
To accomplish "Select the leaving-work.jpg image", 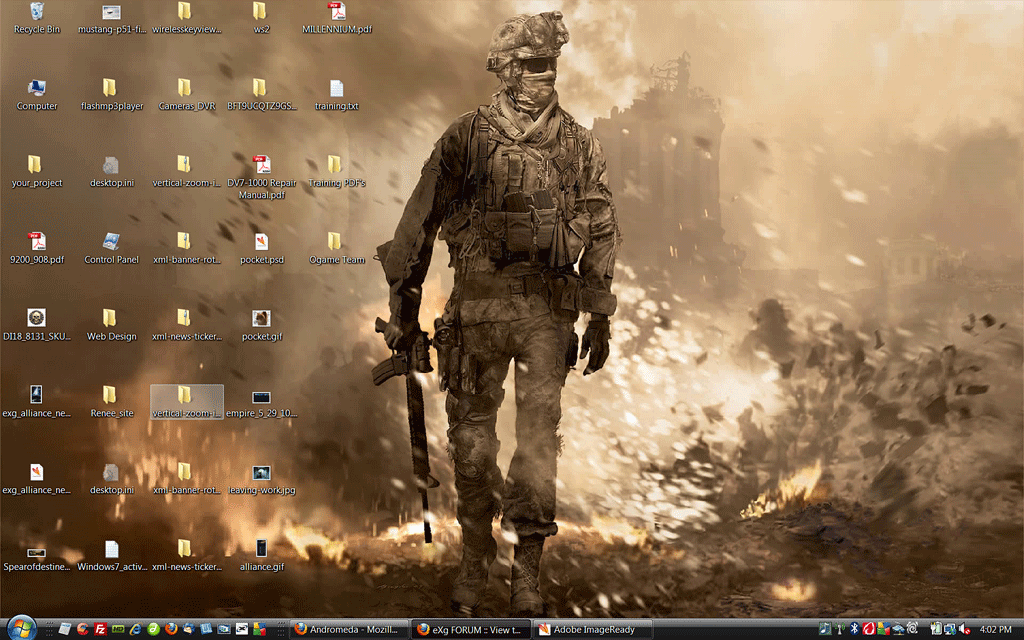I will point(261,479).
